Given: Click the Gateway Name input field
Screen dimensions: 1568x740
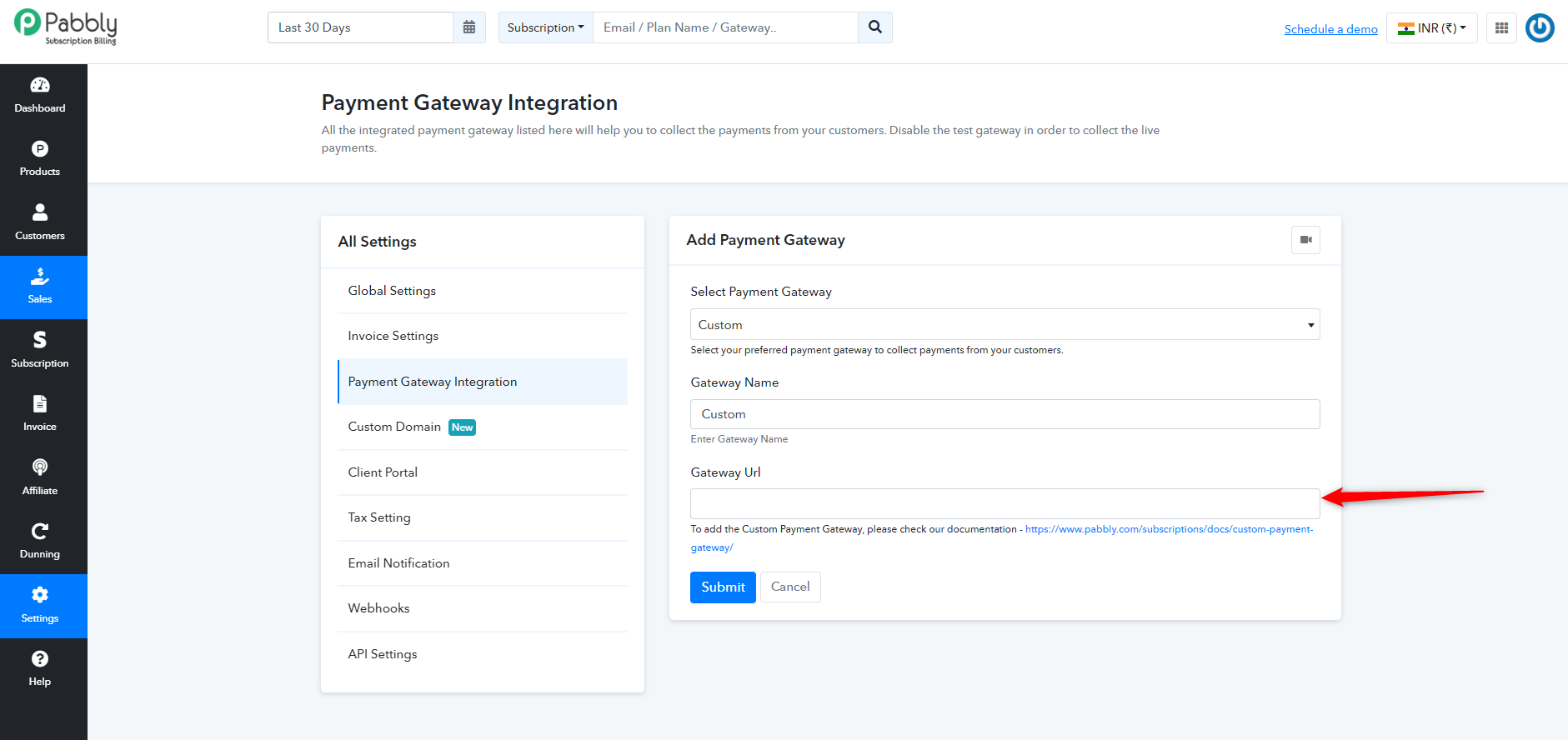Looking at the screenshot, I should (x=1004, y=414).
